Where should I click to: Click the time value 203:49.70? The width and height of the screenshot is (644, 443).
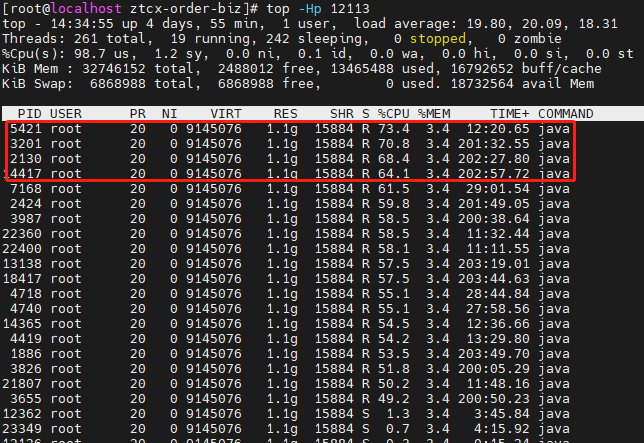point(494,354)
